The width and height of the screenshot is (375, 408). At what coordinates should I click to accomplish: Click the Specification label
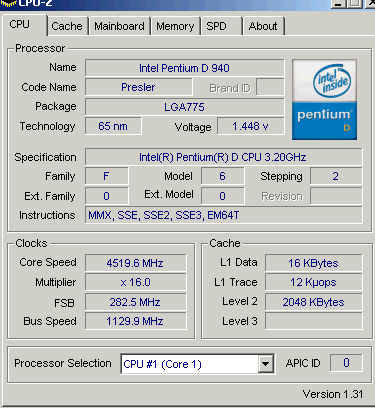point(45,157)
